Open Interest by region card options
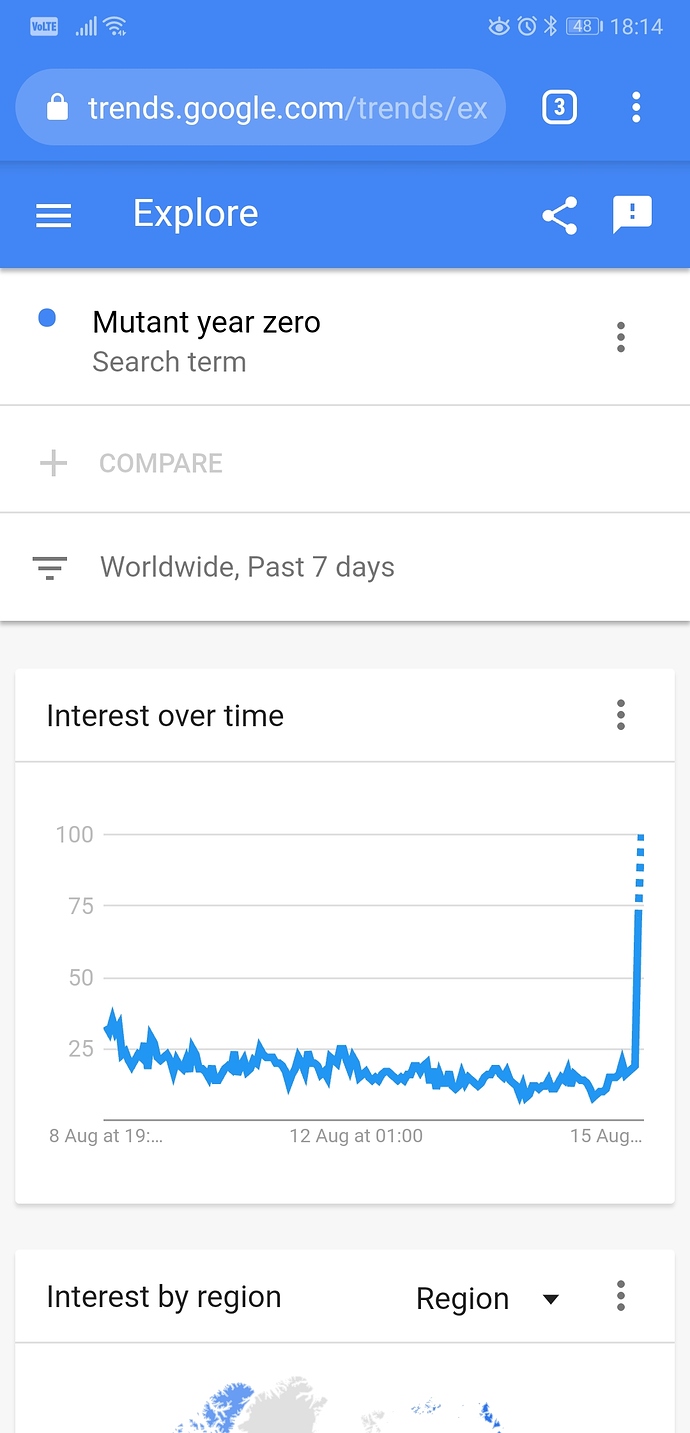 coord(621,1296)
